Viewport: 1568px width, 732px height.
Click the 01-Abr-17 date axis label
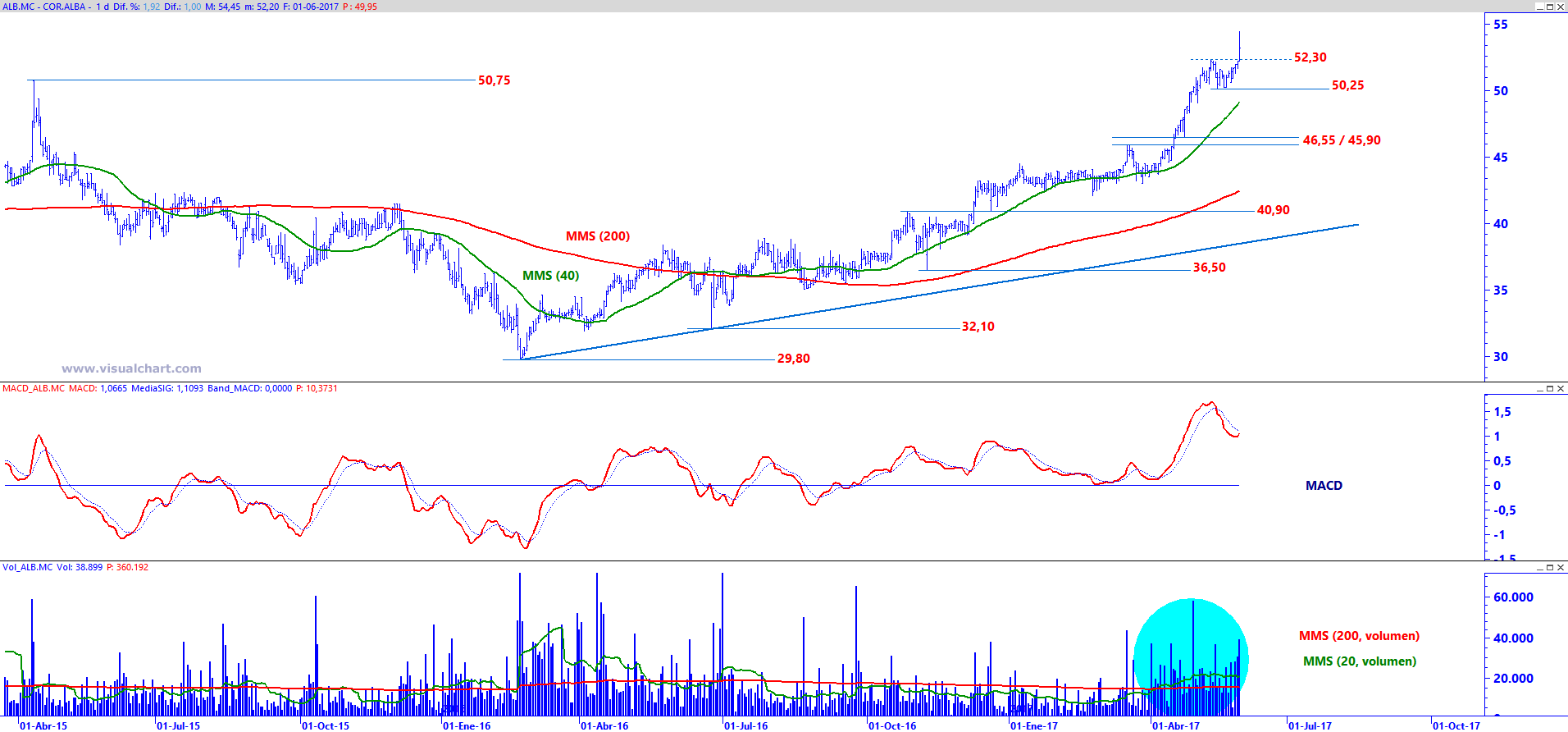click(x=1176, y=725)
